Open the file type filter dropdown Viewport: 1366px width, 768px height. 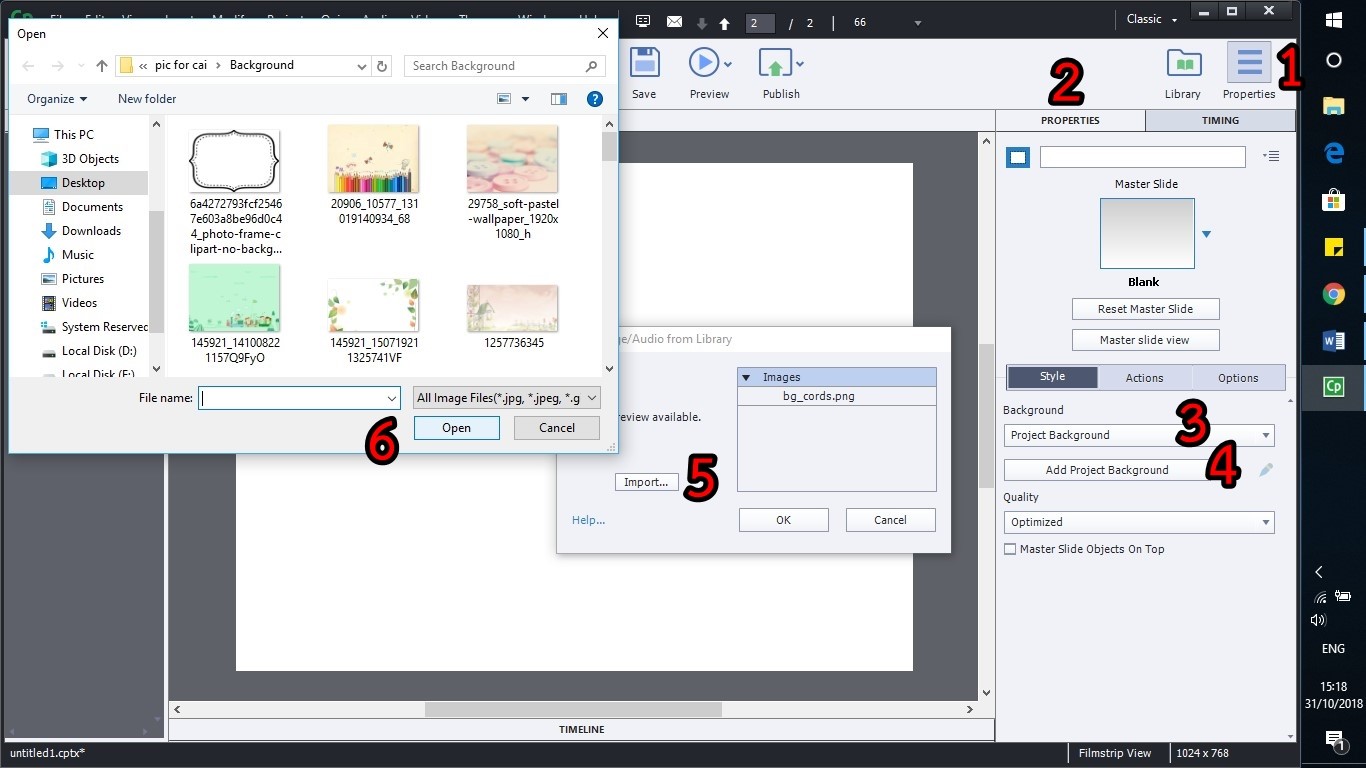[x=507, y=398]
